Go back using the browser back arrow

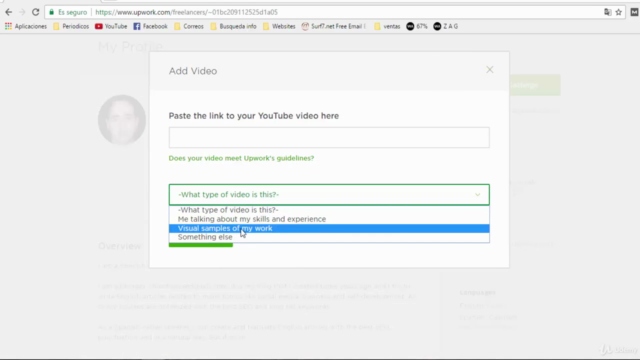(x=9, y=12)
